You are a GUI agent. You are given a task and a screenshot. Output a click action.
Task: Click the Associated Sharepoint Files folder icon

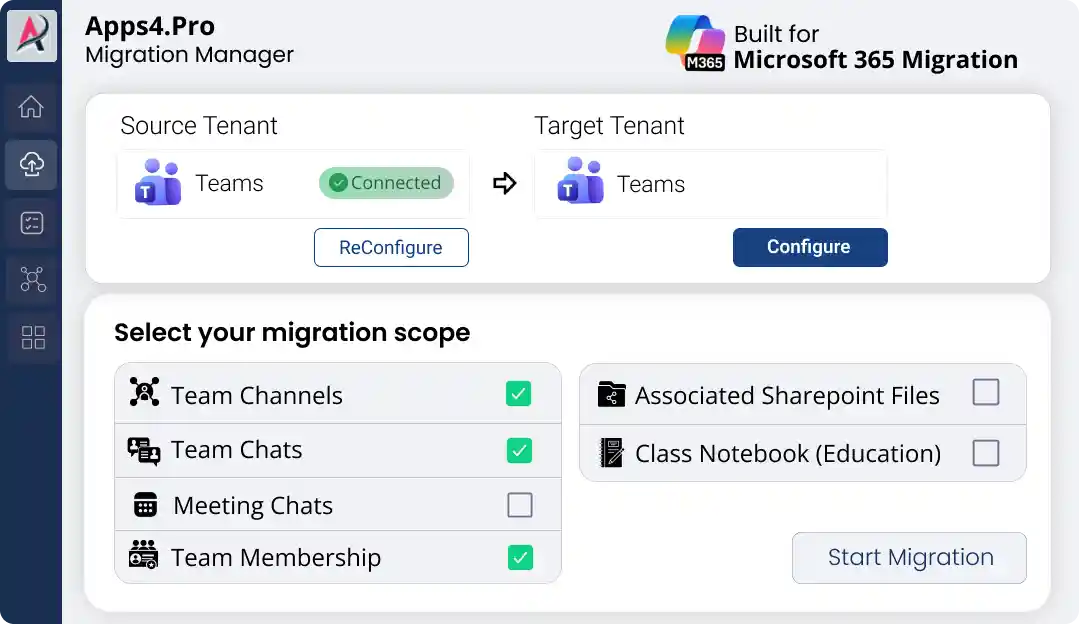(611, 394)
